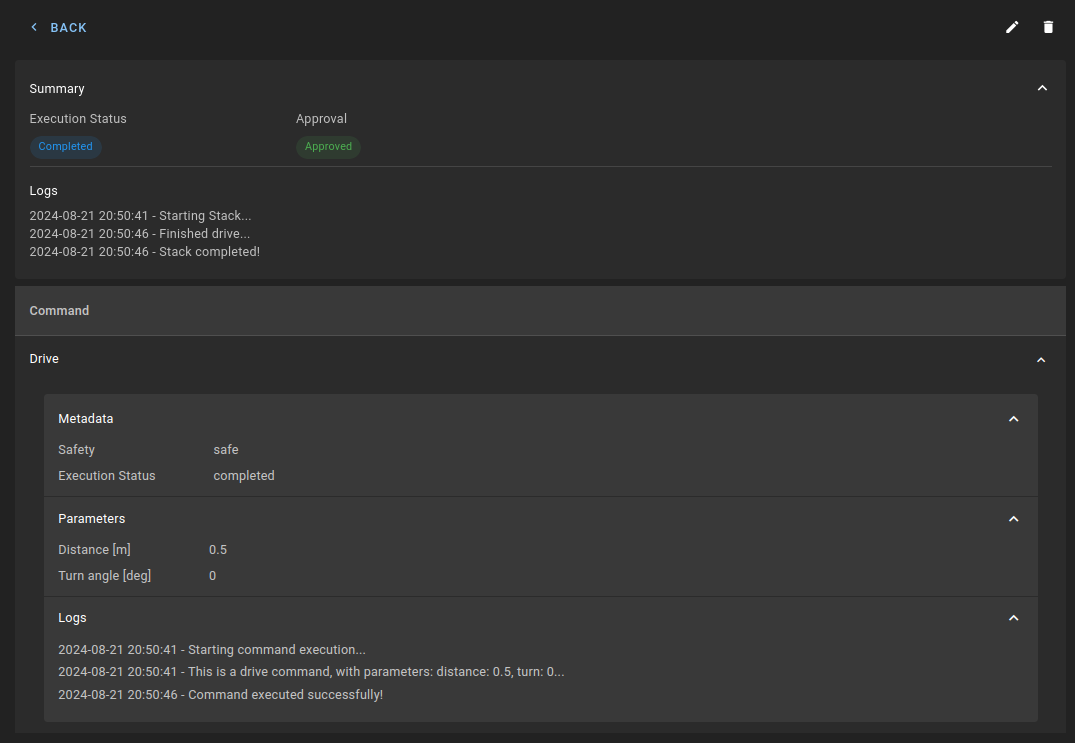Screen dimensions: 1075x743
Task: Select 'Starting command execution...' log line
Action: click(x=212, y=650)
